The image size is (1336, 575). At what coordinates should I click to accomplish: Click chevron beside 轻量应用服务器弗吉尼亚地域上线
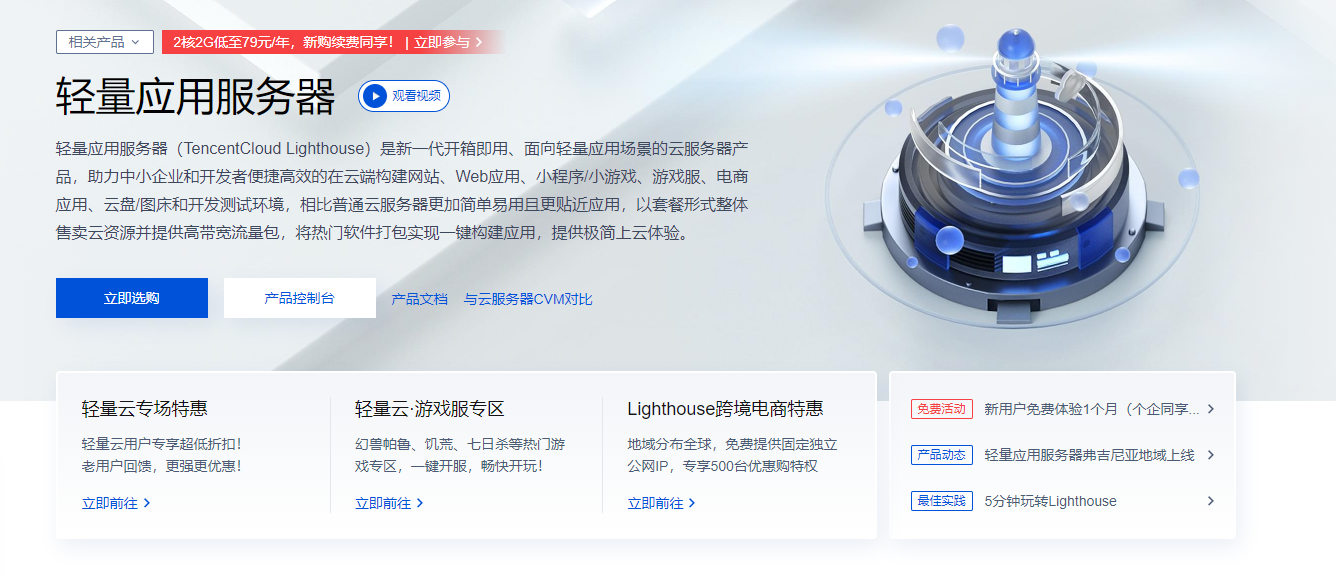1210,455
